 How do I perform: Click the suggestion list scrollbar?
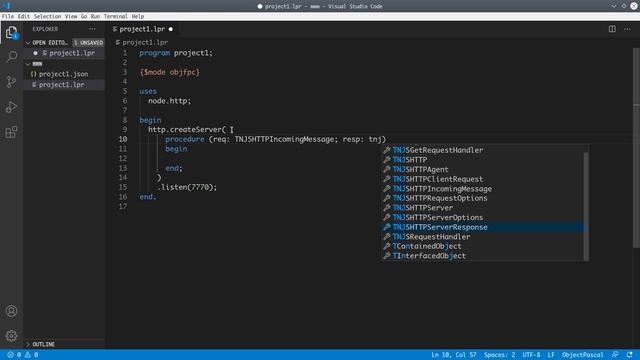[586, 207]
